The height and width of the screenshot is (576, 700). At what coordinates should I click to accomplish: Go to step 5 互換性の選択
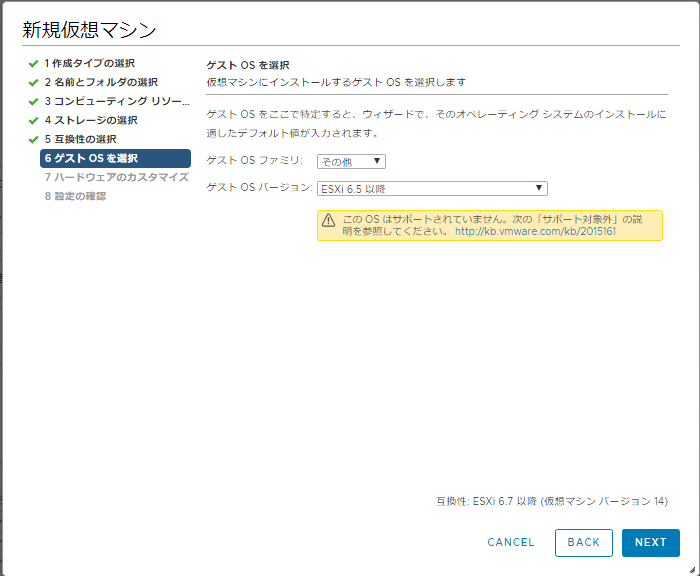(80, 139)
